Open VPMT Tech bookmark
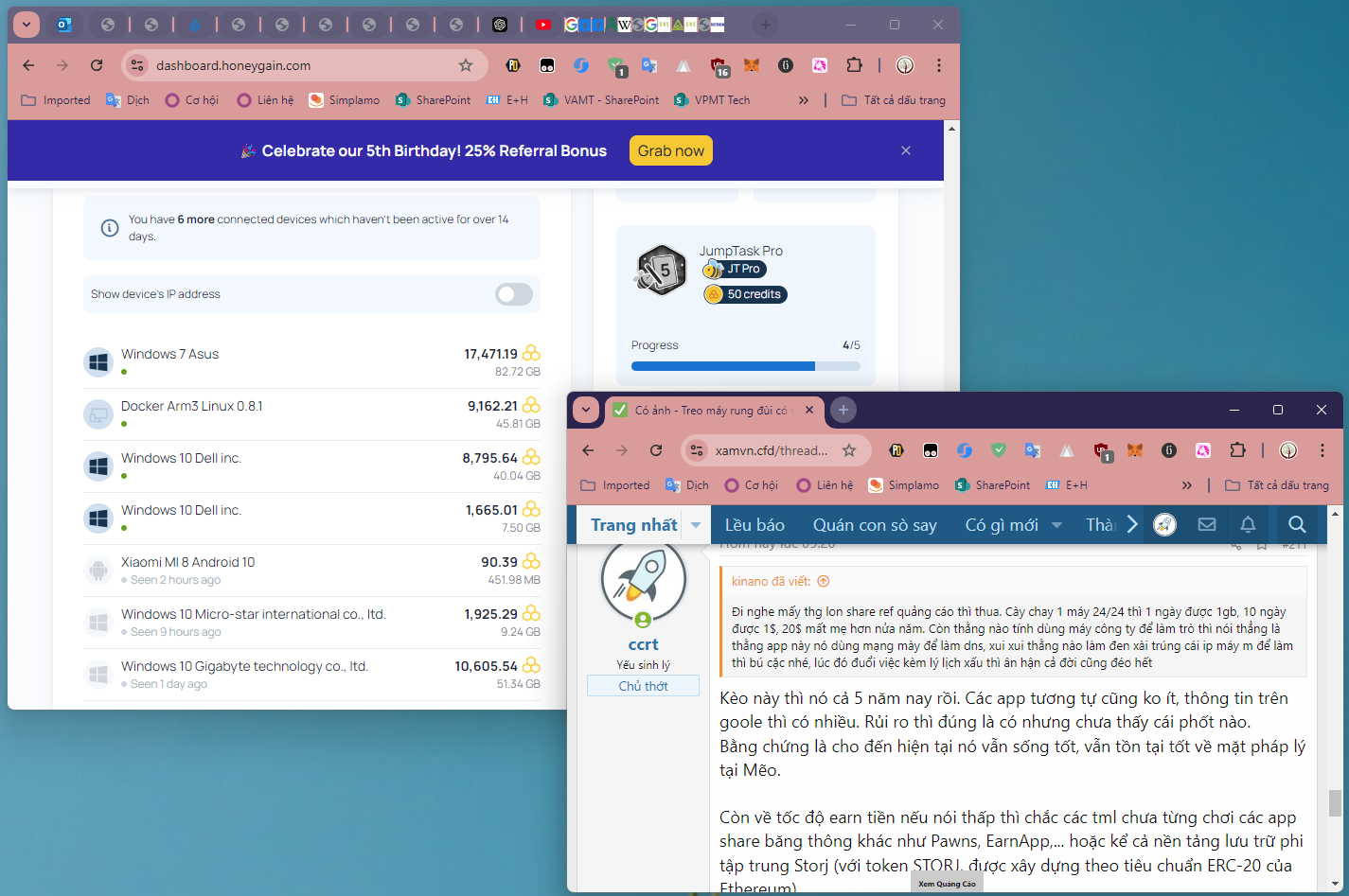Screen dimensions: 1349x896 point(712,100)
